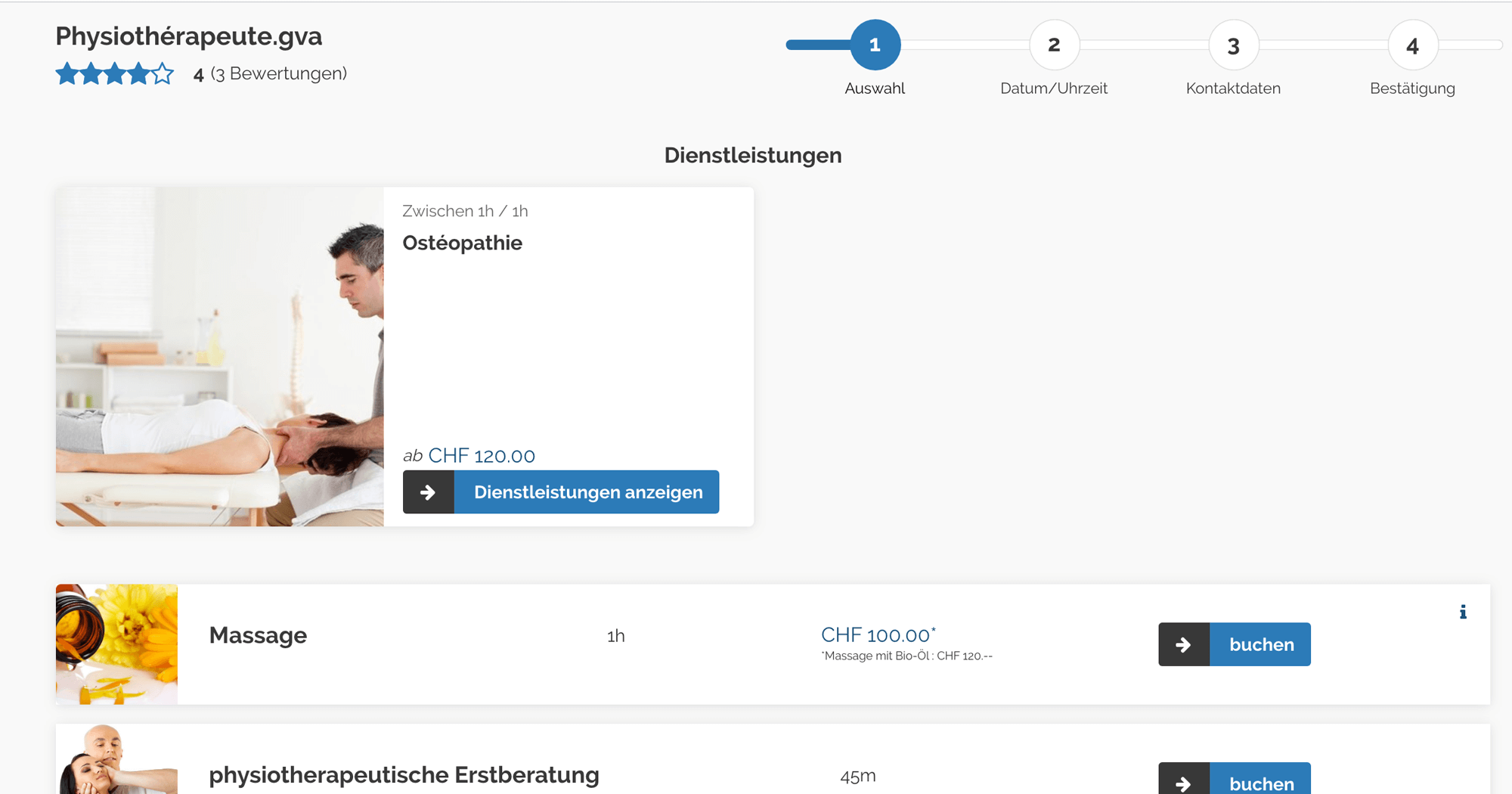Open the Kontaktdaten step label
Viewport: 1512px width, 794px height.
click(1232, 88)
